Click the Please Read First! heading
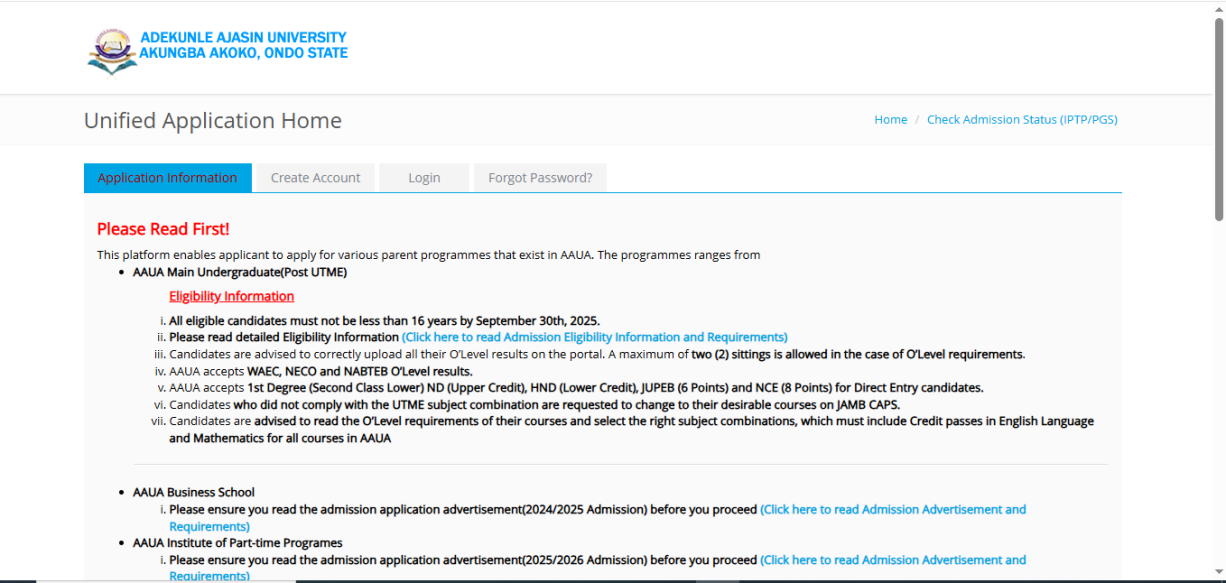This screenshot has width=1226, height=583. point(163,230)
